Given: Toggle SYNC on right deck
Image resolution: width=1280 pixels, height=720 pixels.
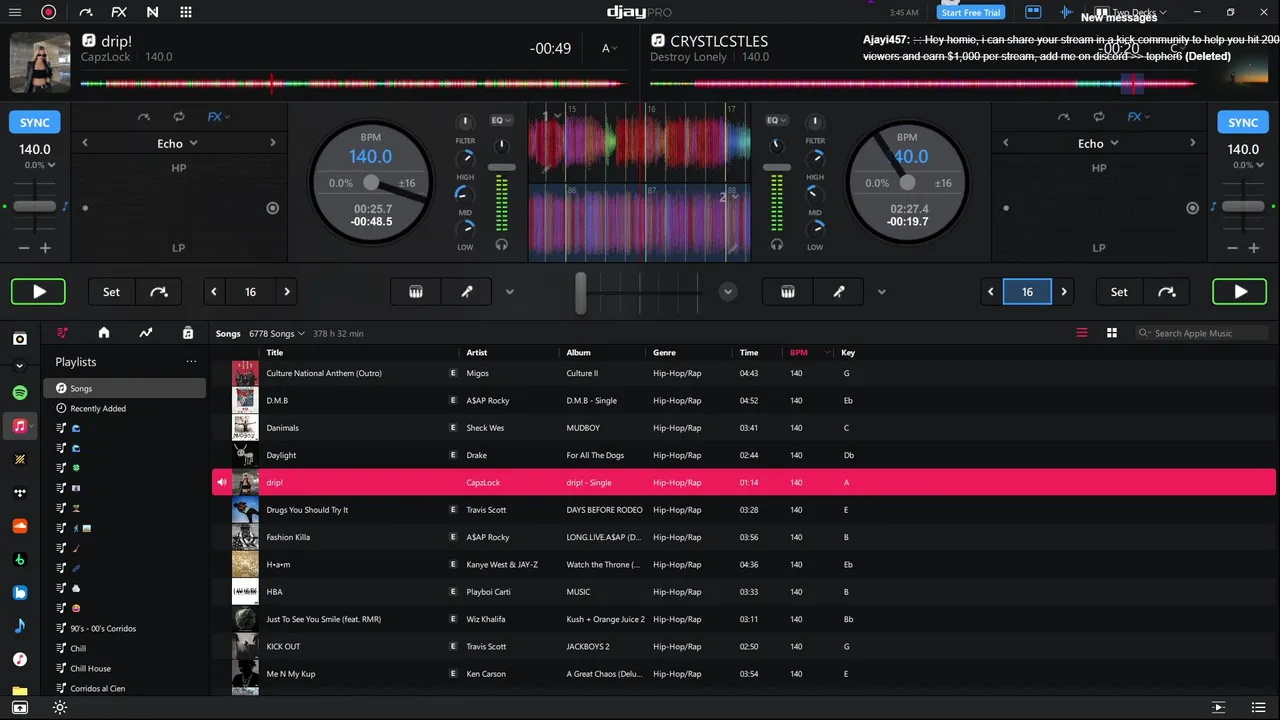Looking at the screenshot, I should 1243,122.
